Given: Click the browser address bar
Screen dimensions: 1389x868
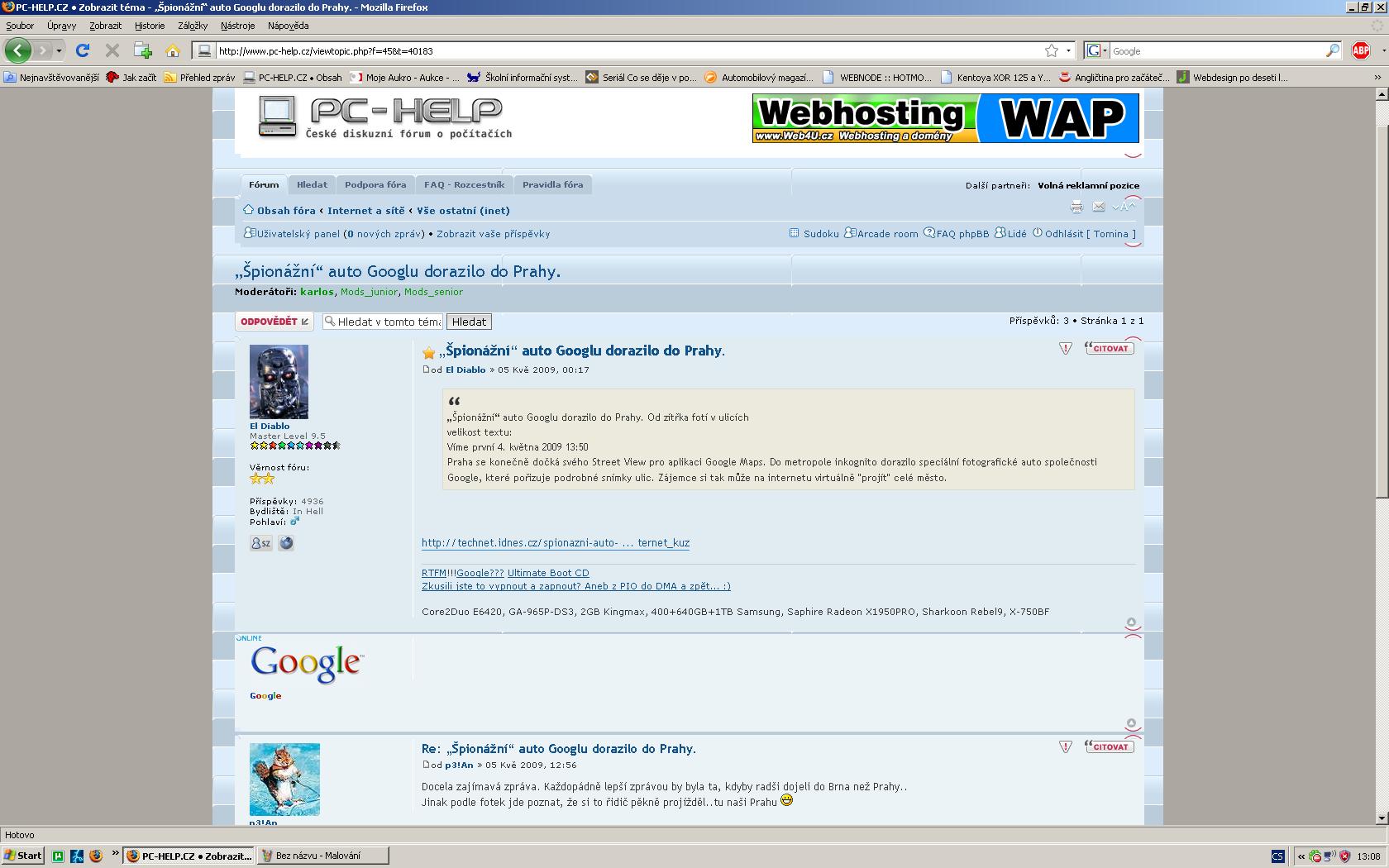Looking at the screenshot, I should click(628, 51).
